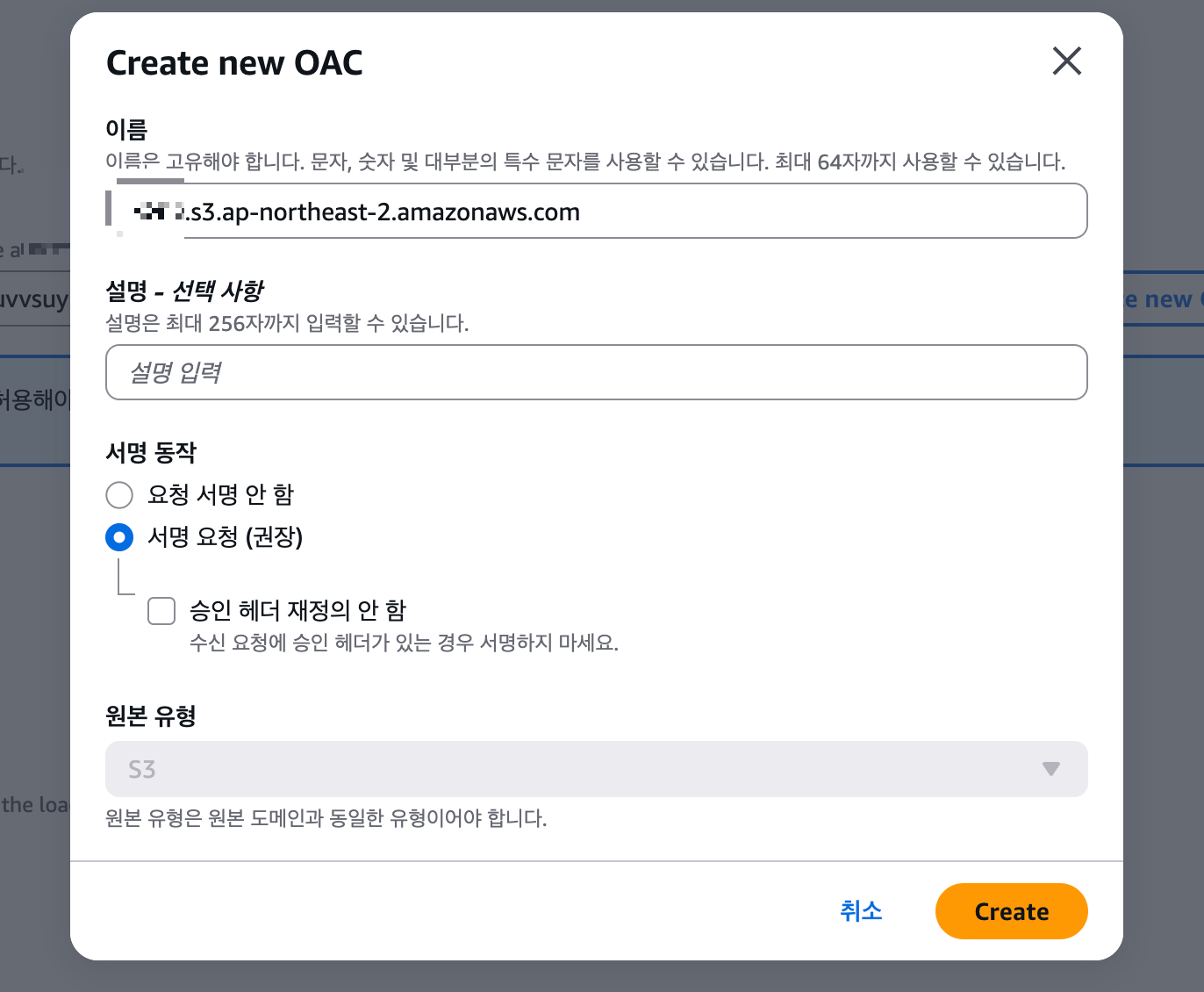Click the 설명은 최대 256자까지 helper text

[287, 323]
